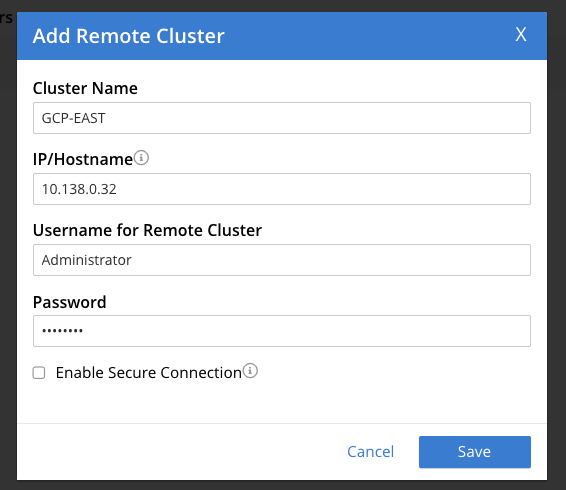Click into the IP/Hostname field showing 10.138.0.32
This screenshot has height=490, width=566.
(282, 189)
